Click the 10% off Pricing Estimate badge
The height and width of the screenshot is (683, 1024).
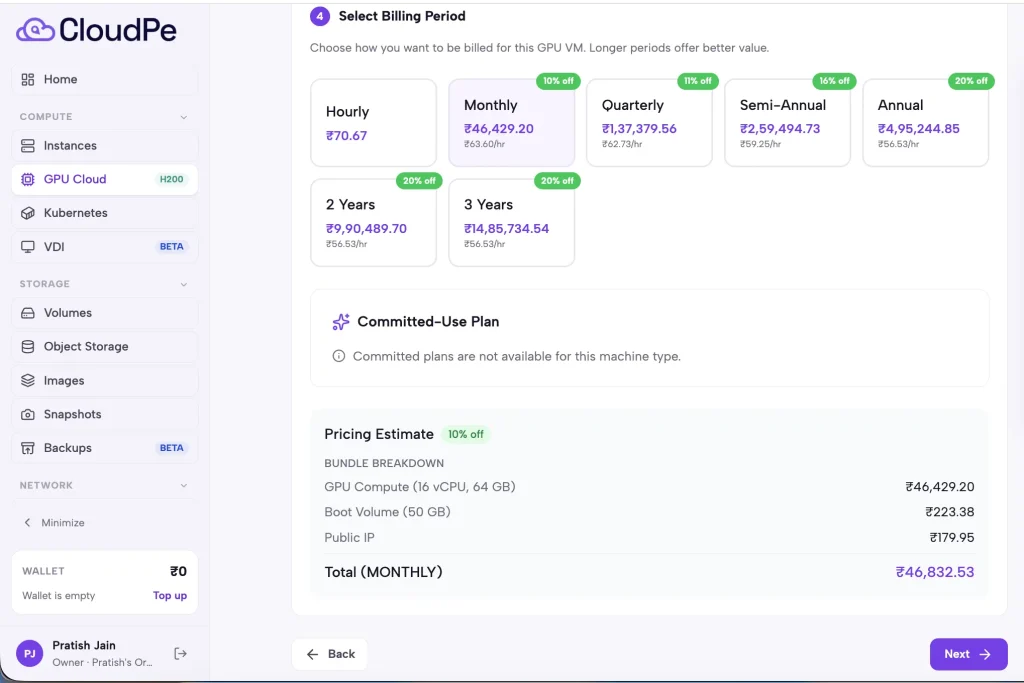(x=466, y=434)
